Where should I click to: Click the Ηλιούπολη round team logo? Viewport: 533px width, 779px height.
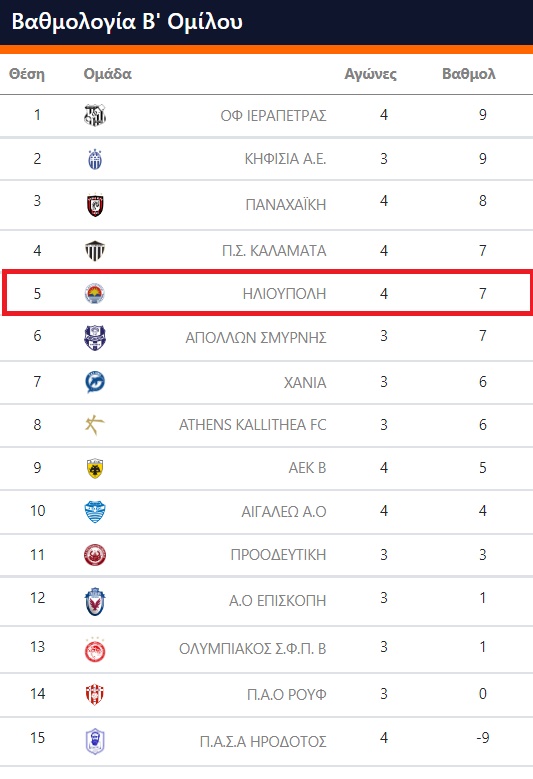[x=95, y=294]
